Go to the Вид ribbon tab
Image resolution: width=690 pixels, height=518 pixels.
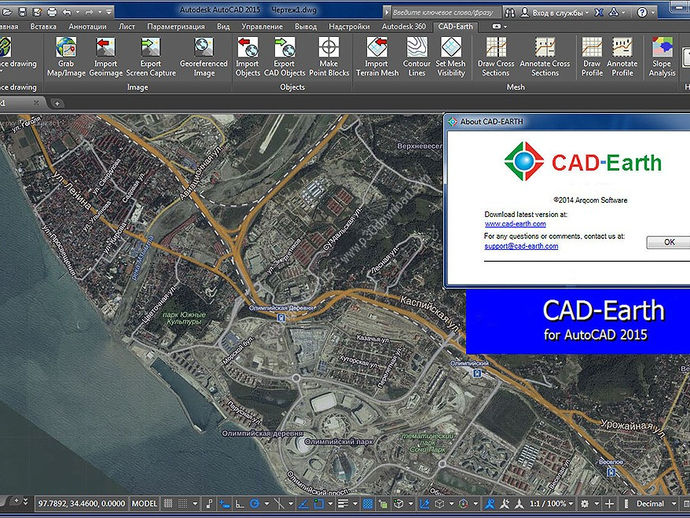[x=223, y=26]
